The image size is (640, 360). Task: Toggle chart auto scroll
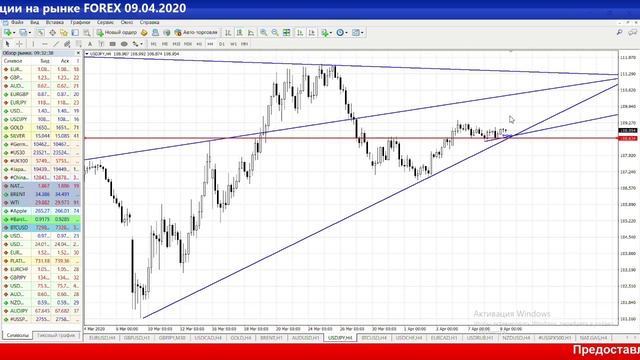point(300,32)
